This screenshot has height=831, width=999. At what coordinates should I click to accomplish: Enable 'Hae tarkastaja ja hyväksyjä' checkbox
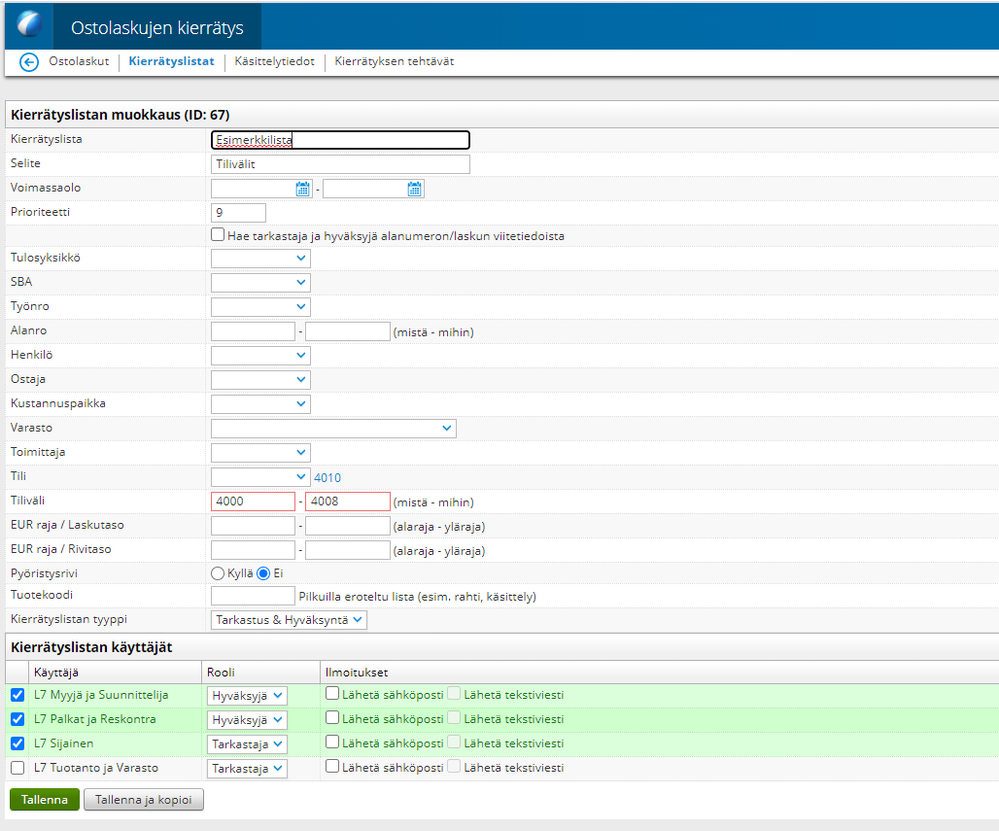click(218, 235)
